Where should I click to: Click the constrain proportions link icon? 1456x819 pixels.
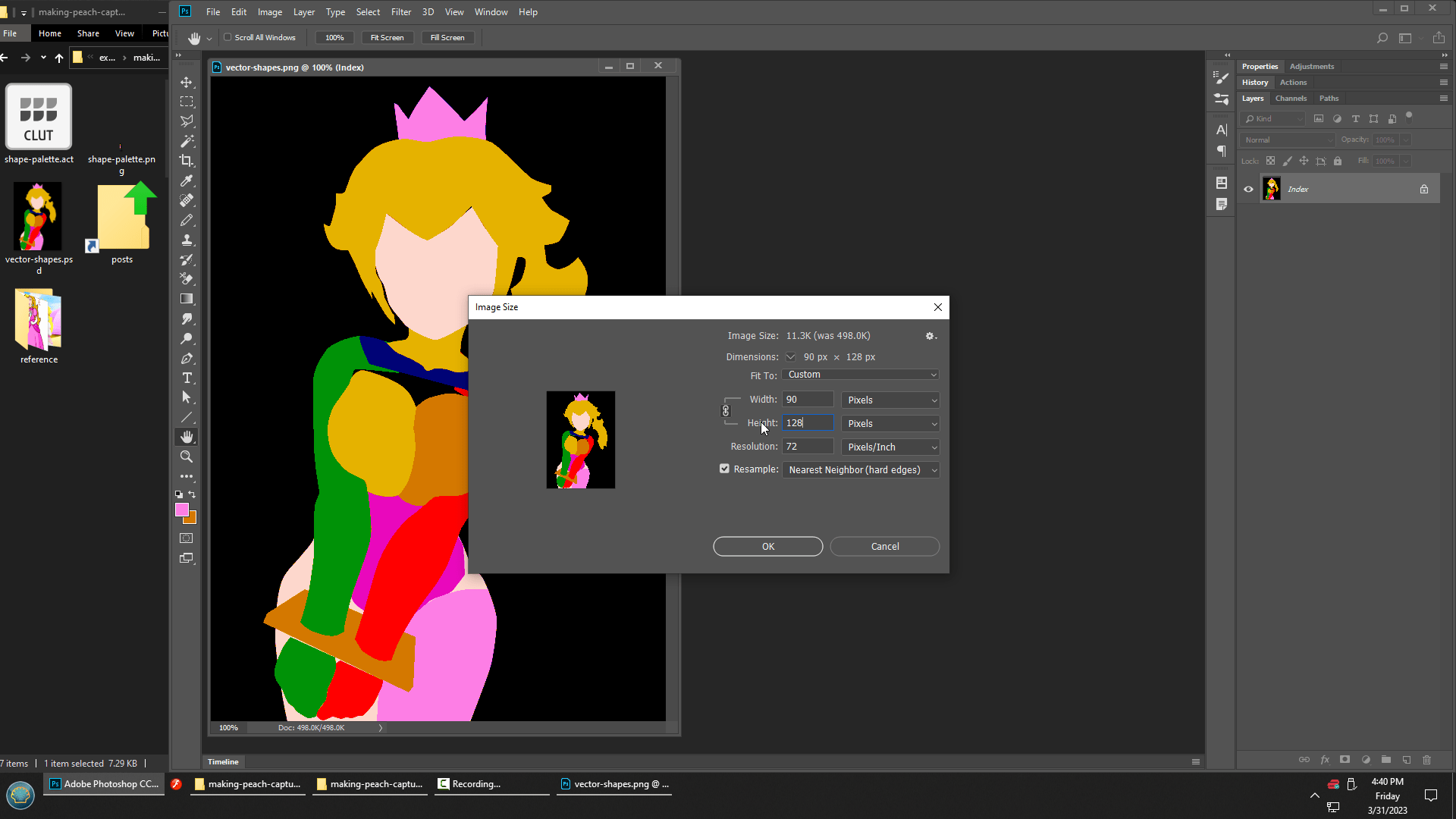click(726, 411)
